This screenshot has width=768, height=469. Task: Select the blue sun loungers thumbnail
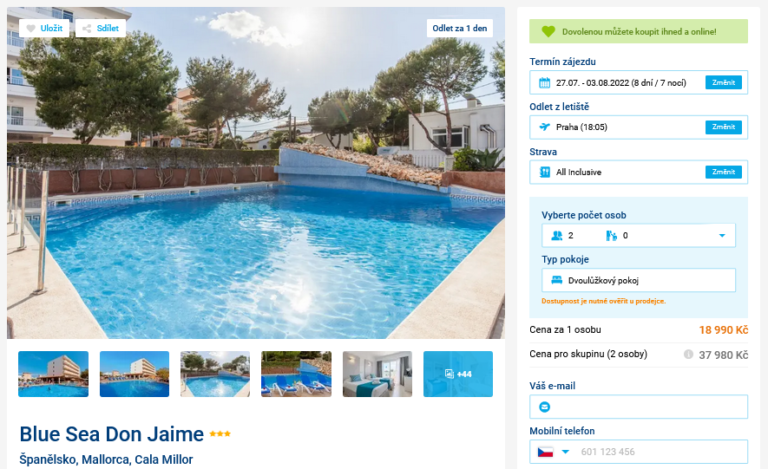tap(296, 374)
